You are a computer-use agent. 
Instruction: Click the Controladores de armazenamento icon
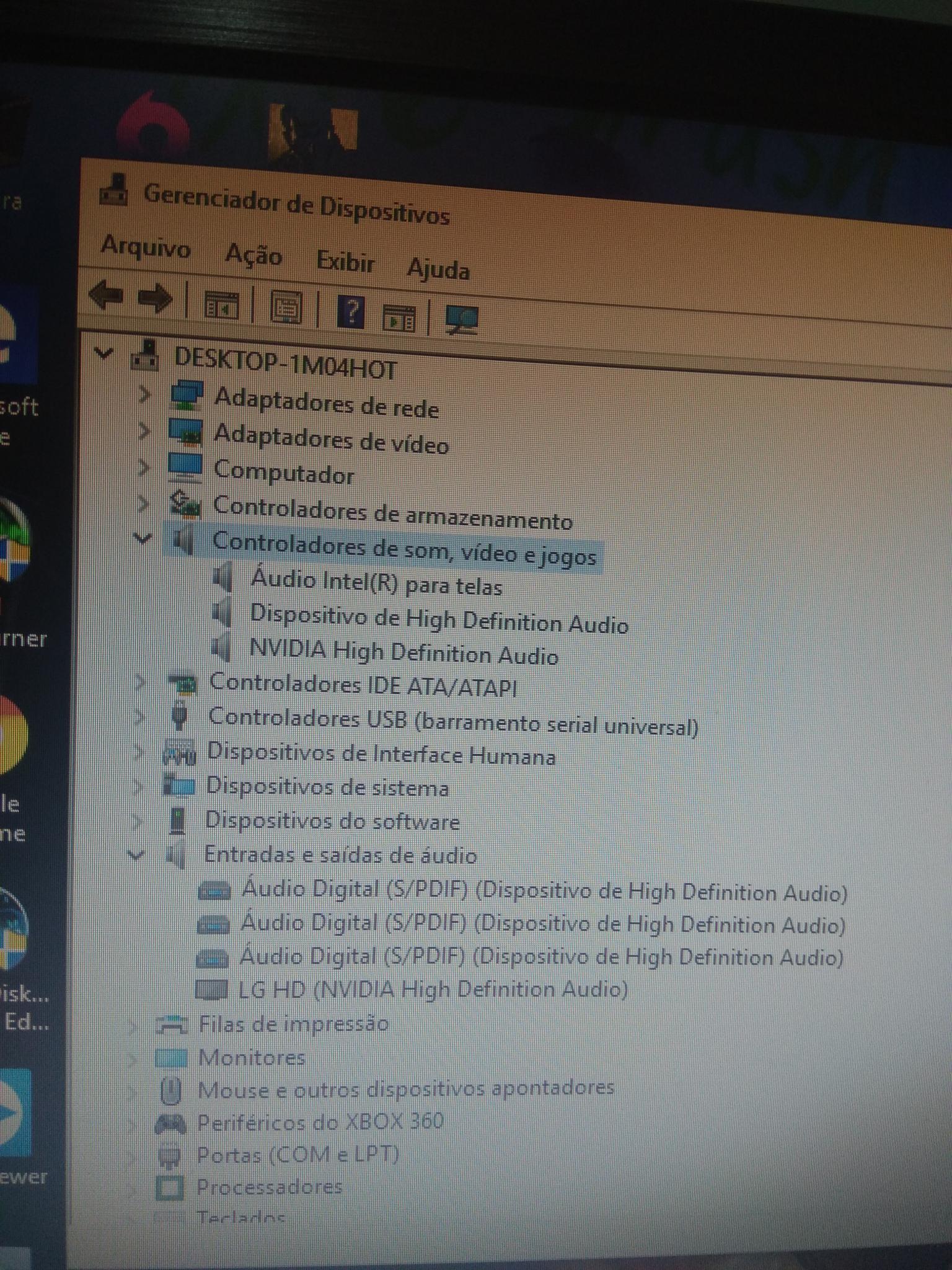pyautogui.click(x=185, y=504)
